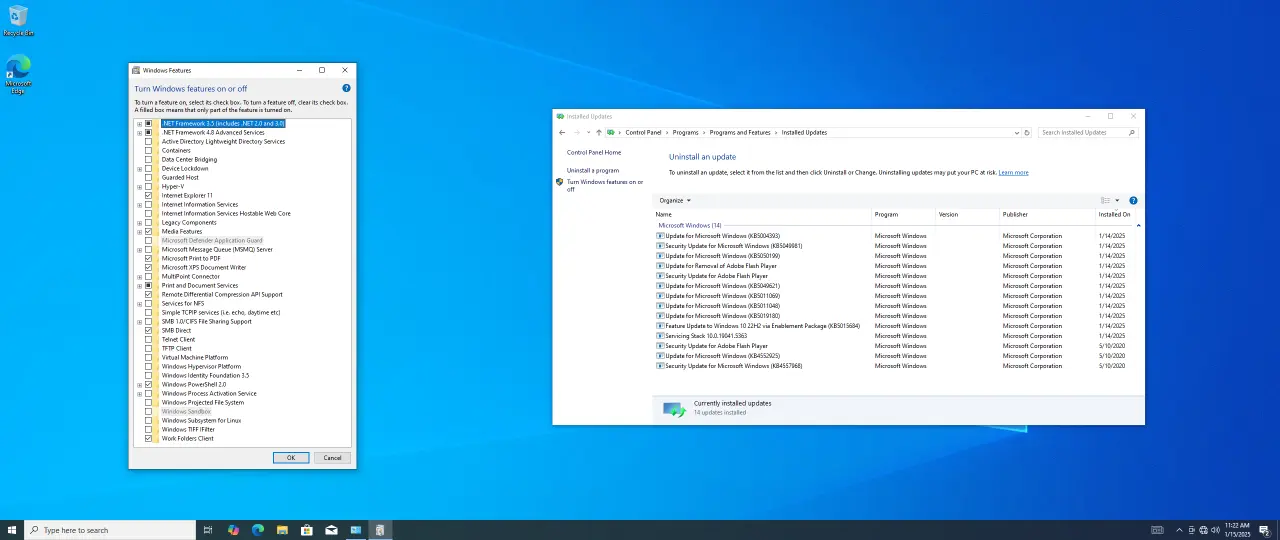Enable the Containers feature checkbox
This screenshot has height=540, width=1280.
pyautogui.click(x=148, y=150)
